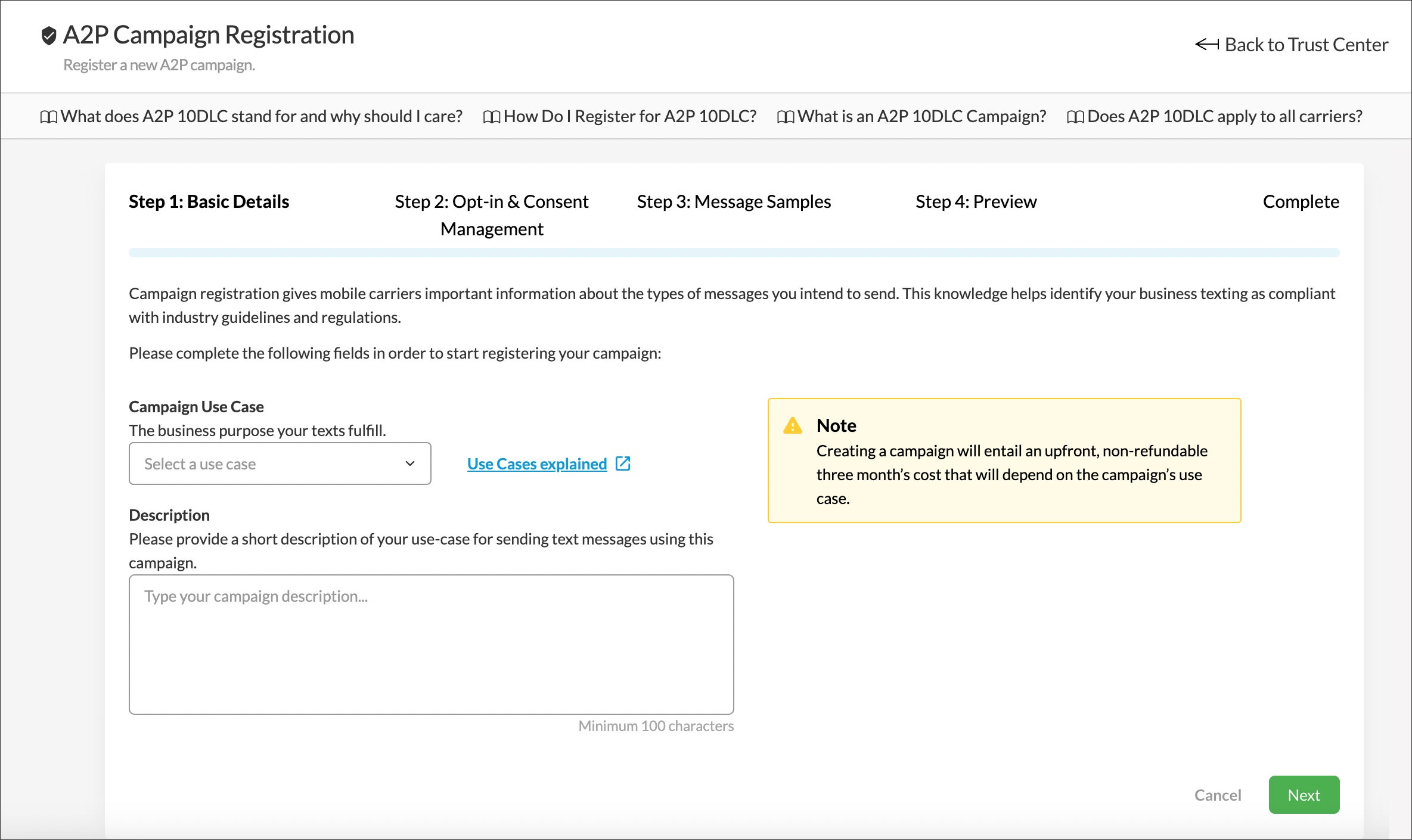Click book icon before 'What is an A2P 10DLC Campaign'
1412x840 pixels.
coord(785,117)
